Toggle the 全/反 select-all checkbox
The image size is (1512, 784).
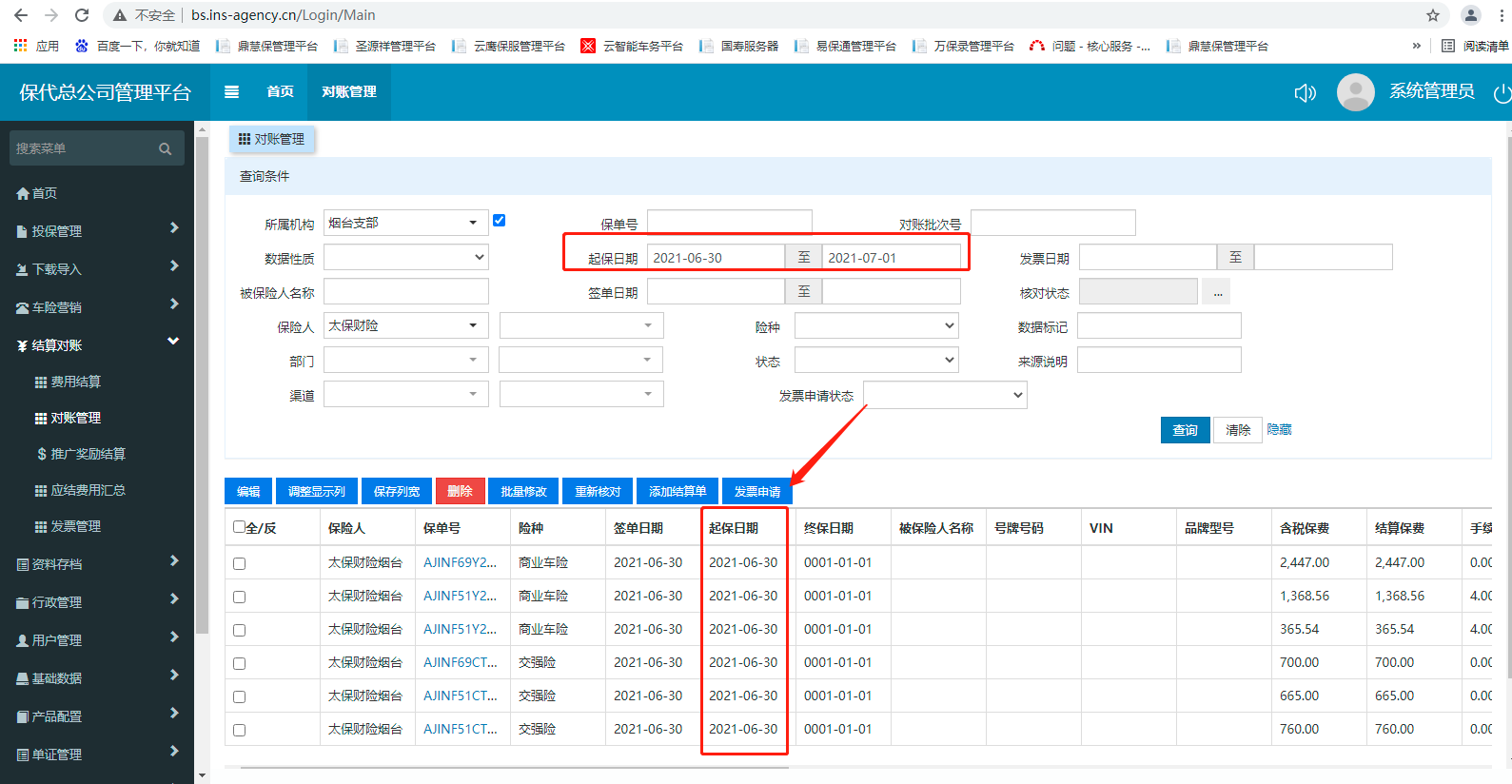coord(239,527)
